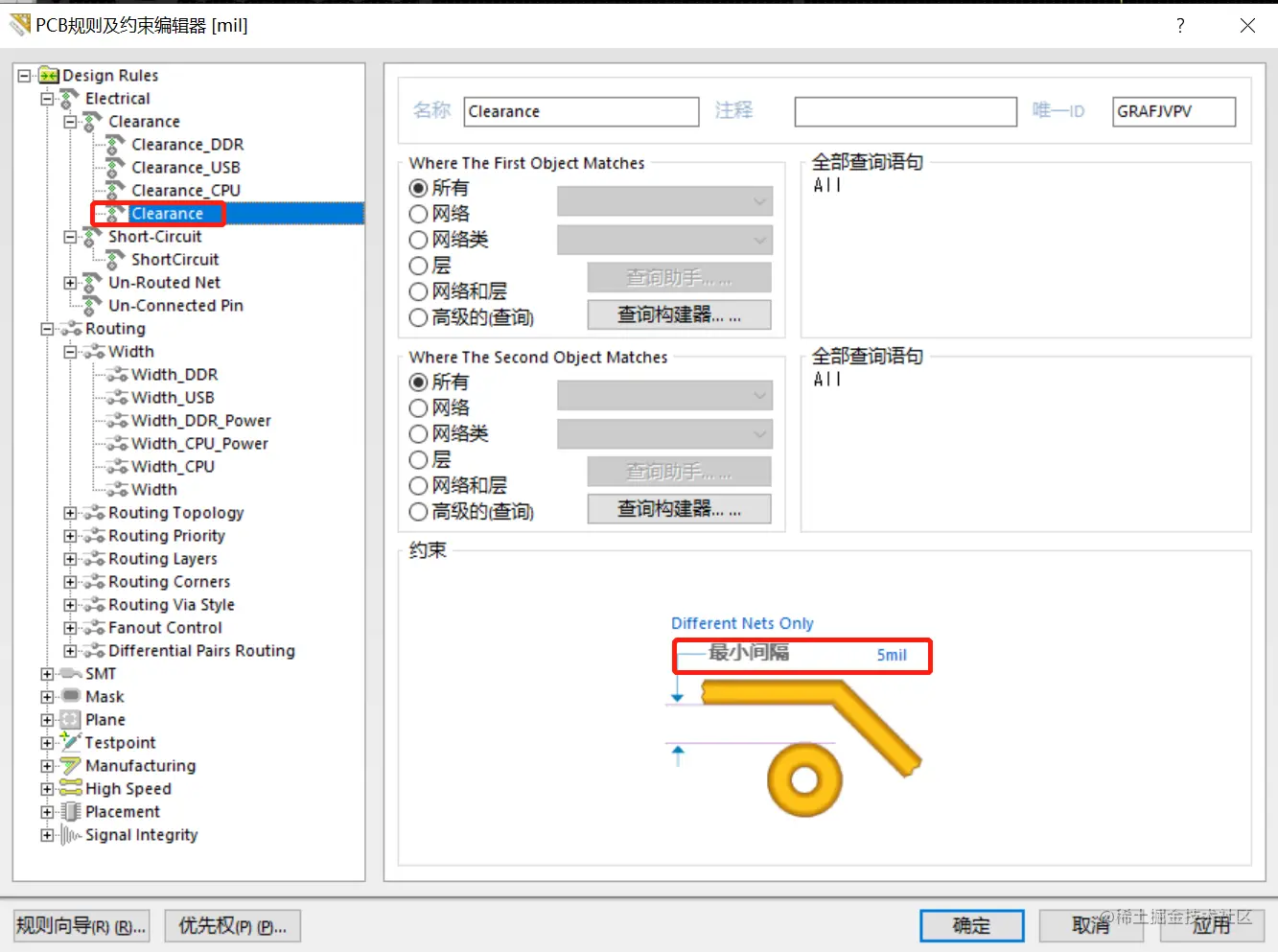Viewport: 1278px width, 952px height.
Task: Select 网络和层 radio in First Object Matches
Action: pos(418,291)
